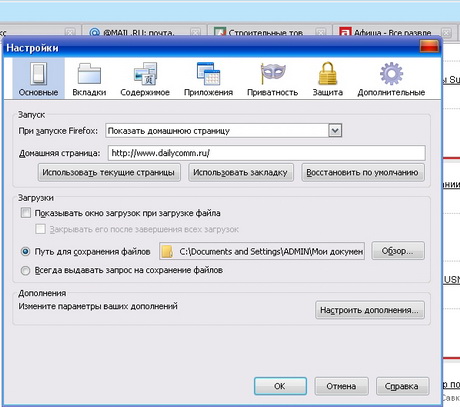Image resolution: width=460 pixels, height=407 pixels.
Task: Expand the startup behavior dropdown arrow
Action: click(x=335, y=131)
